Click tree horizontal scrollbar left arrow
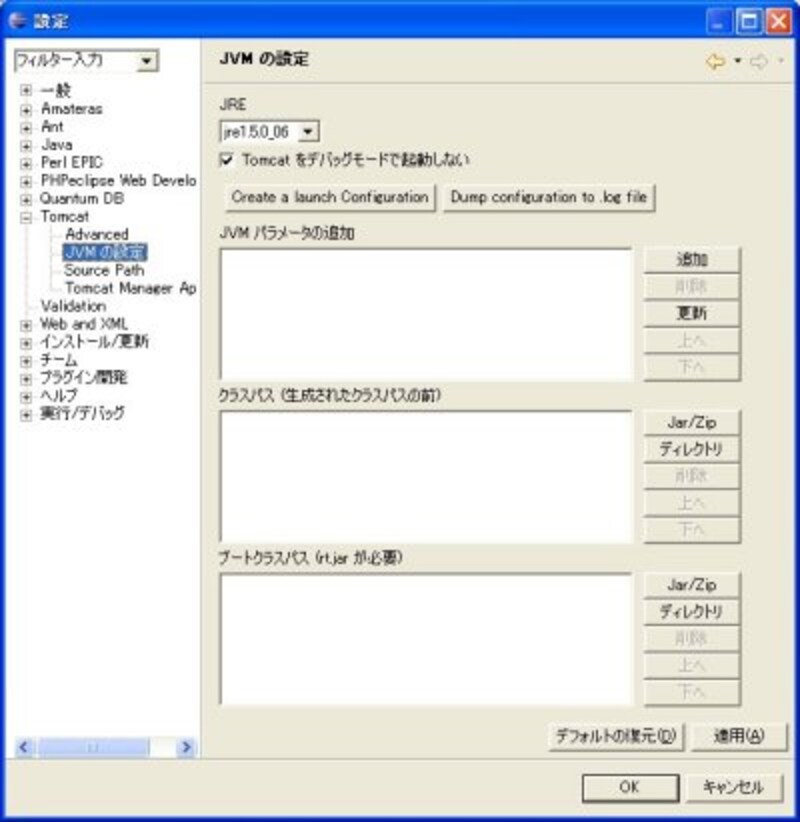The image size is (800, 822). (24, 747)
